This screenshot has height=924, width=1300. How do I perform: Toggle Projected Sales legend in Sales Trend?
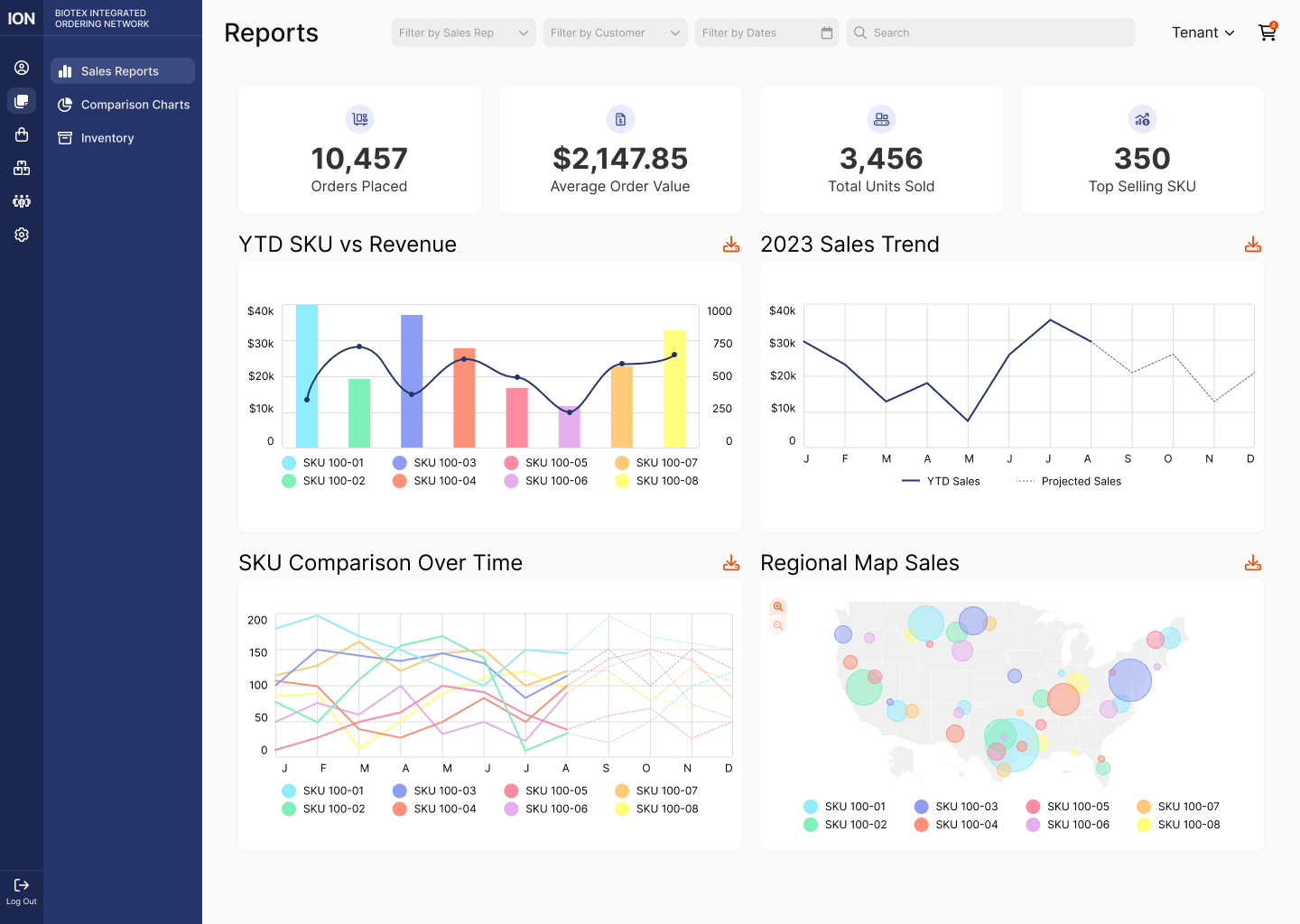(x=1069, y=482)
